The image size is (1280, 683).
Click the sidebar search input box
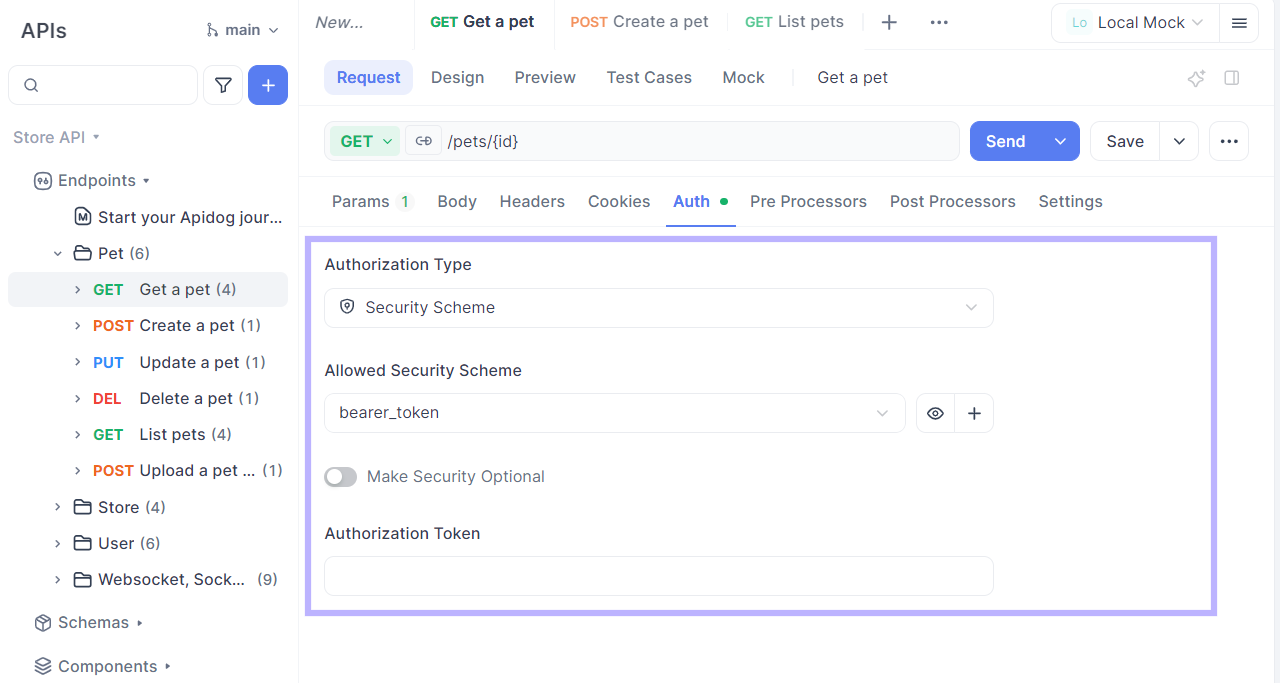tap(103, 85)
